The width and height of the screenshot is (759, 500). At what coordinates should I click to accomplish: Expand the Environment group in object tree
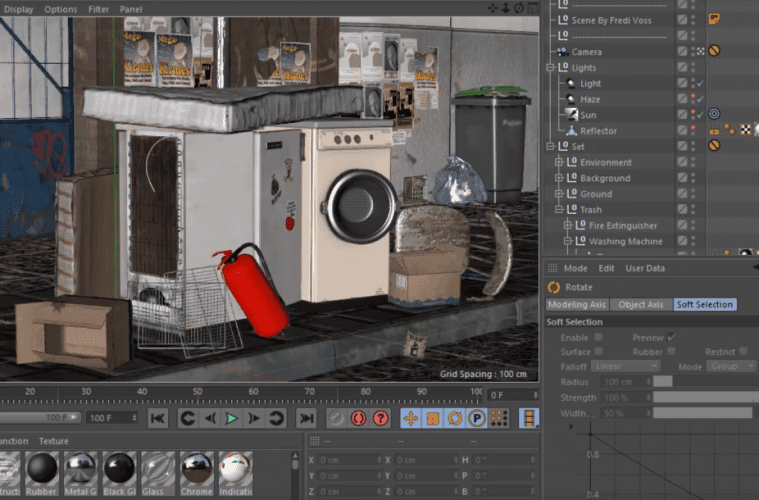pyautogui.click(x=560, y=162)
